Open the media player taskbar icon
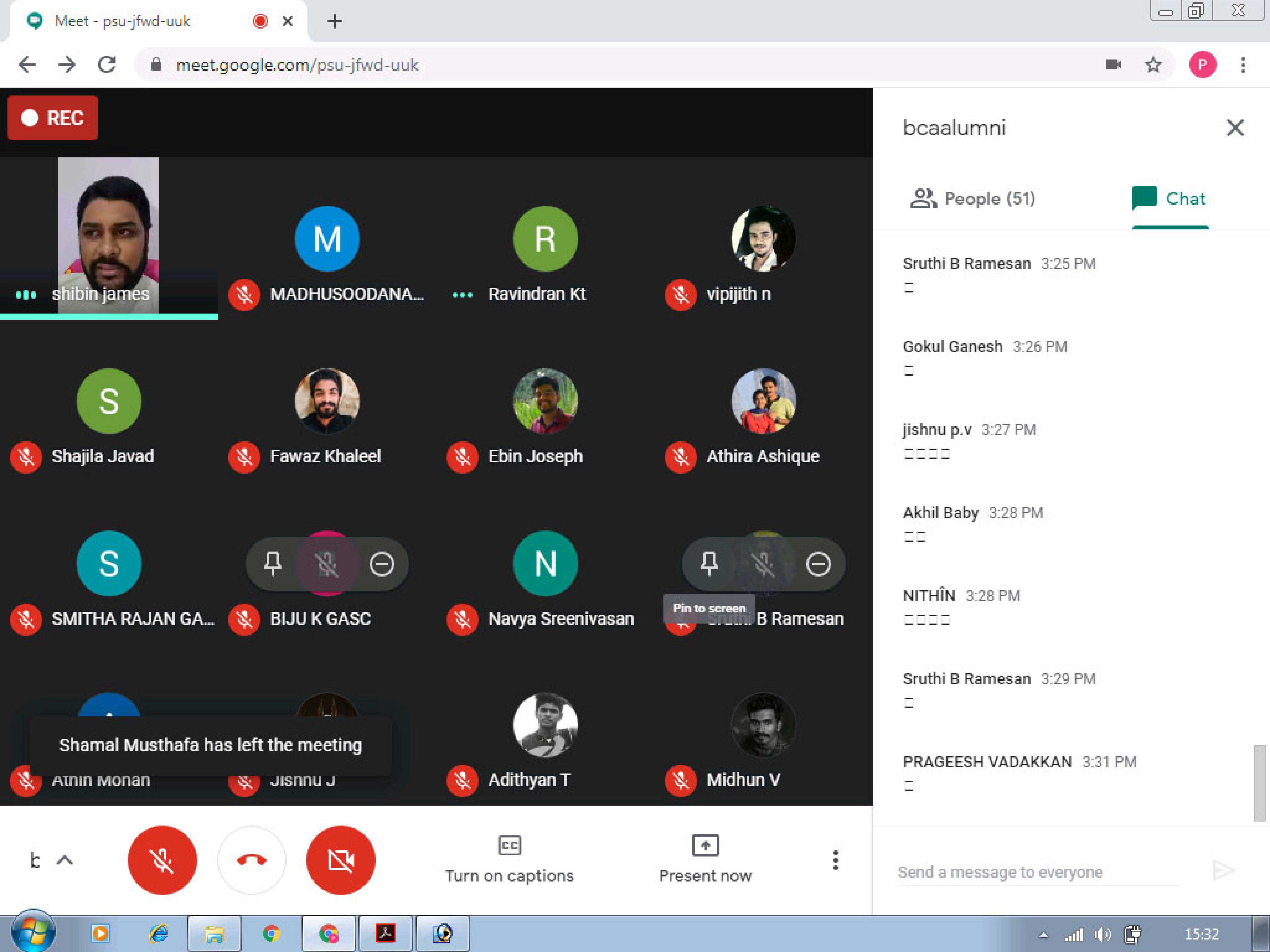 click(101, 934)
